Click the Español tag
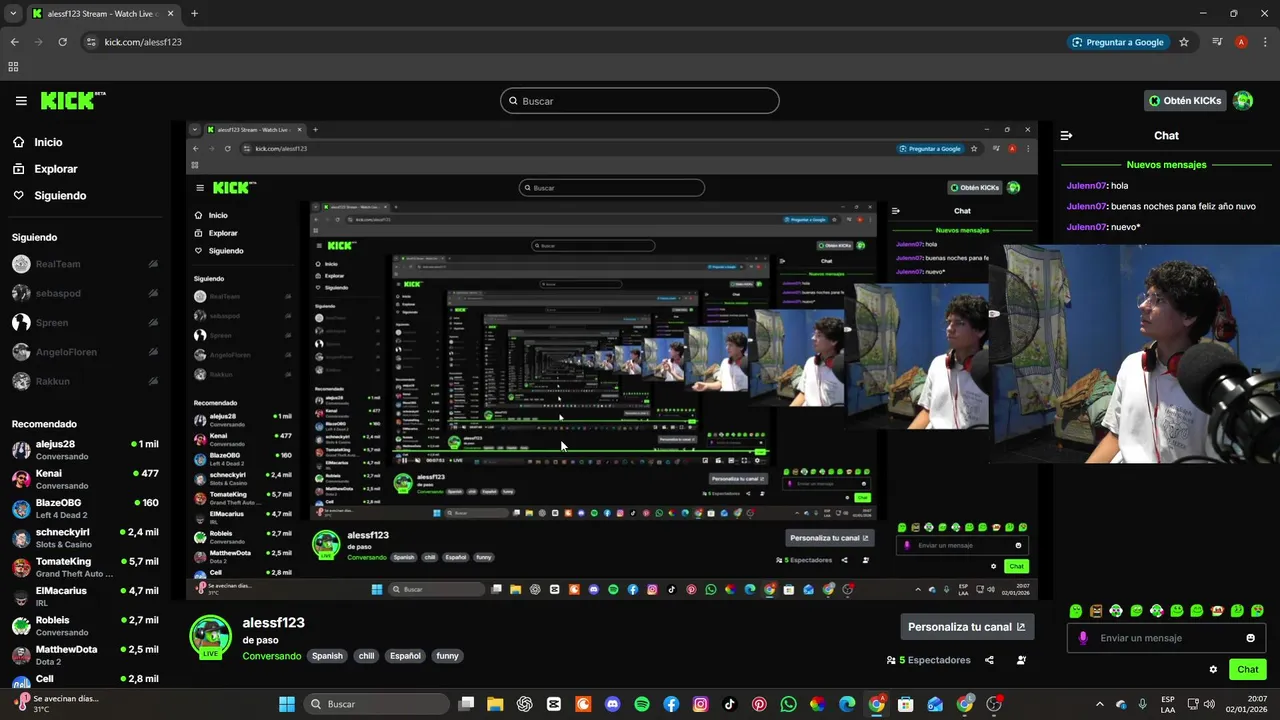 tap(405, 656)
